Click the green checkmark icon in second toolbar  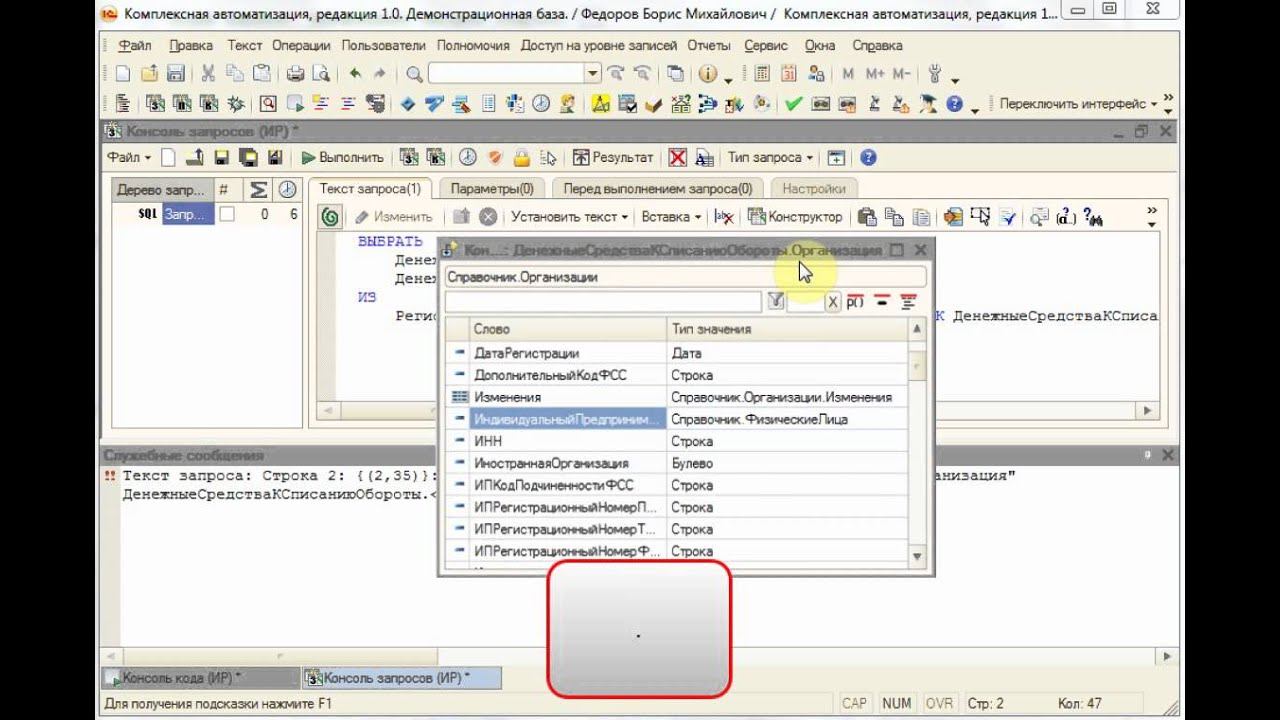(794, 103)
